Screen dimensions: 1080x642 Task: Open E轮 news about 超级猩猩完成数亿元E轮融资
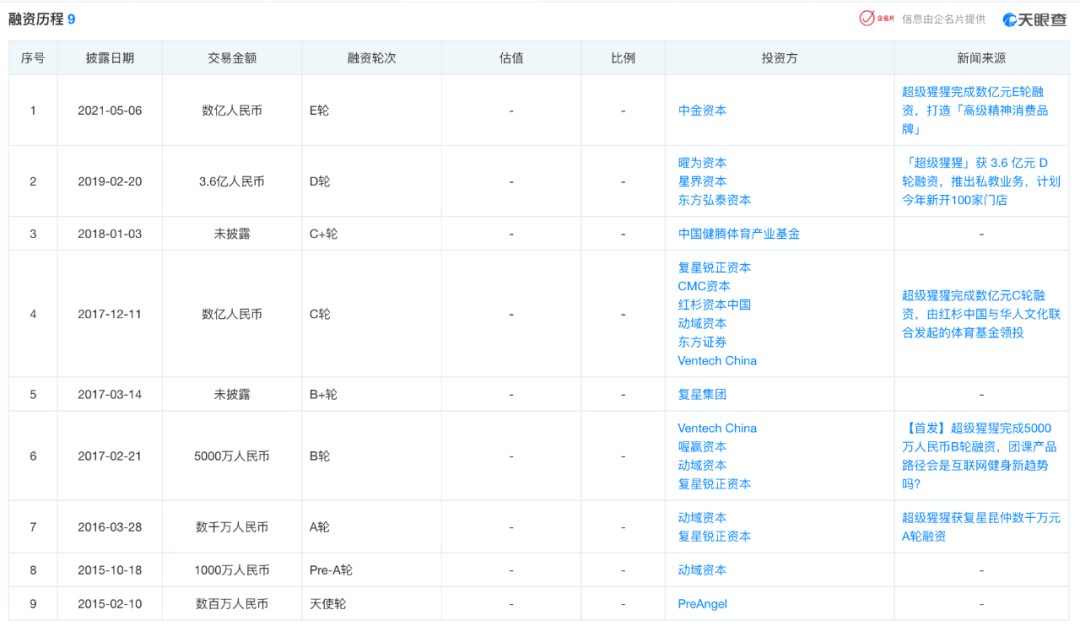pyautogui.click(x=975, y=110)
